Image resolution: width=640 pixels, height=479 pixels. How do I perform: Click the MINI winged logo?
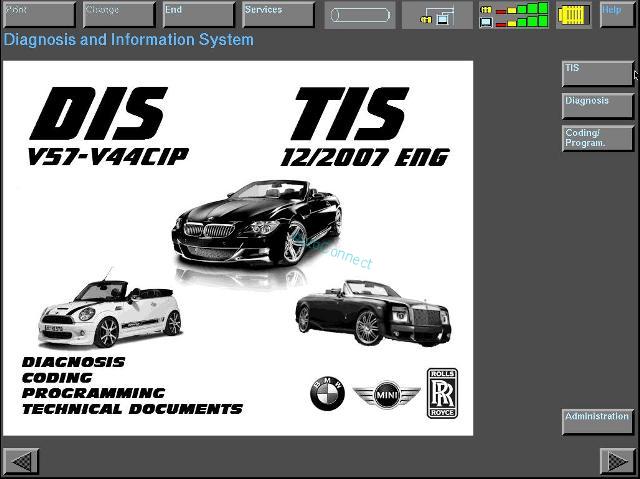(387, 395)
